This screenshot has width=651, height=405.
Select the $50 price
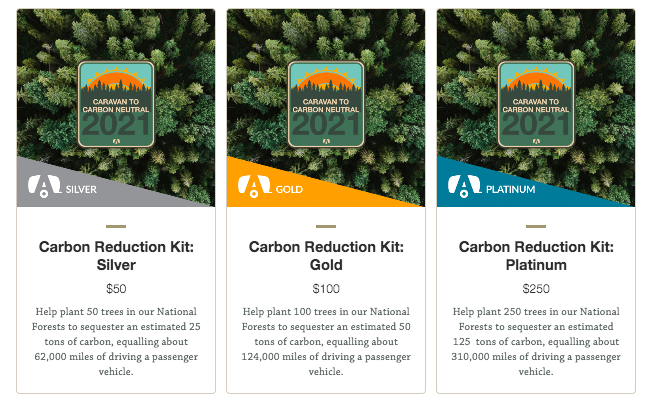pyautogui.click(x=116, y=289)
